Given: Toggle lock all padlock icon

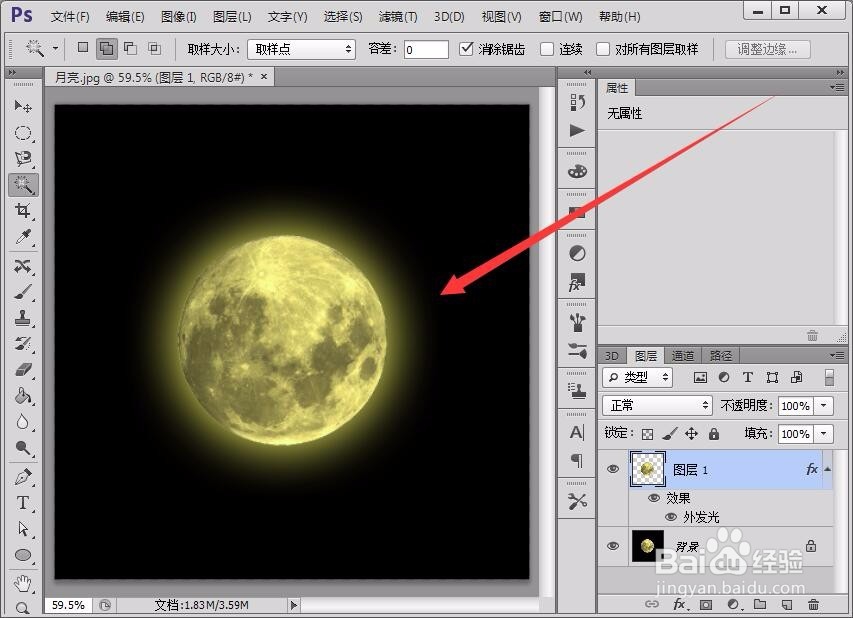Looking at the screenshot, I should point(714,434).
